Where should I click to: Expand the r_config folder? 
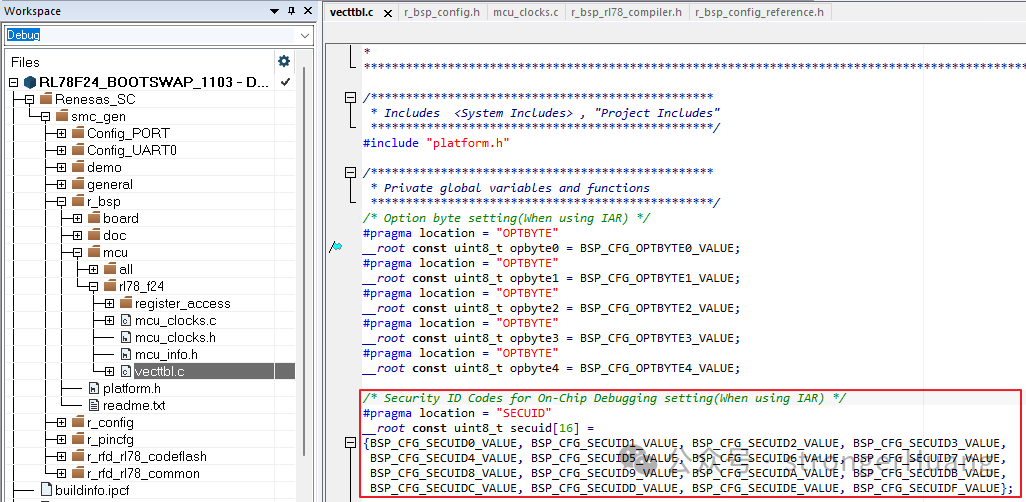(x=62, y=422)
